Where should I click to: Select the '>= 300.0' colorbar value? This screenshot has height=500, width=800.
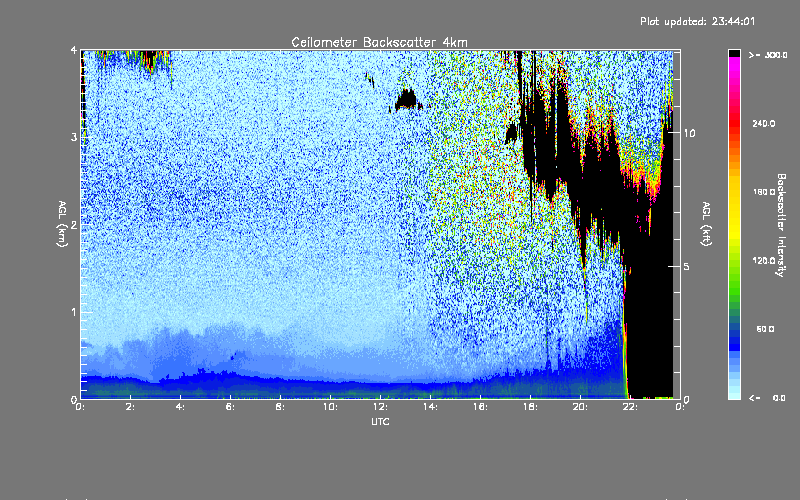pos(768,55)
